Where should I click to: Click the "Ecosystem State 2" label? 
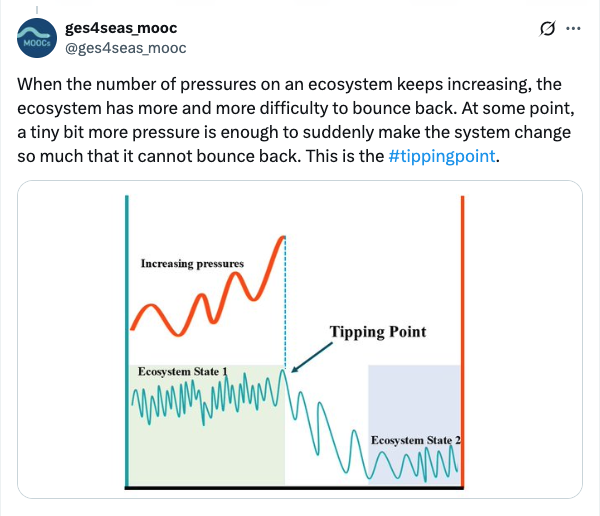[415, 441]
